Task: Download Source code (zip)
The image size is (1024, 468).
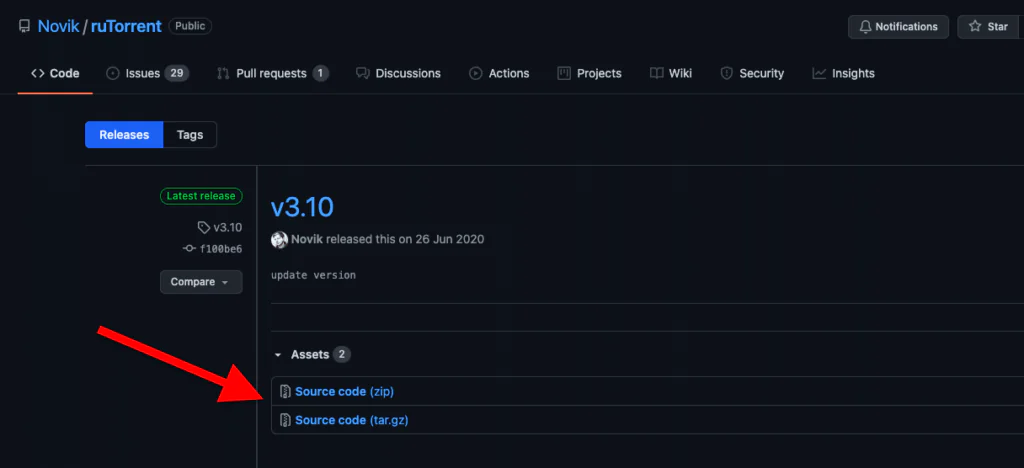Action: (344, 392)
